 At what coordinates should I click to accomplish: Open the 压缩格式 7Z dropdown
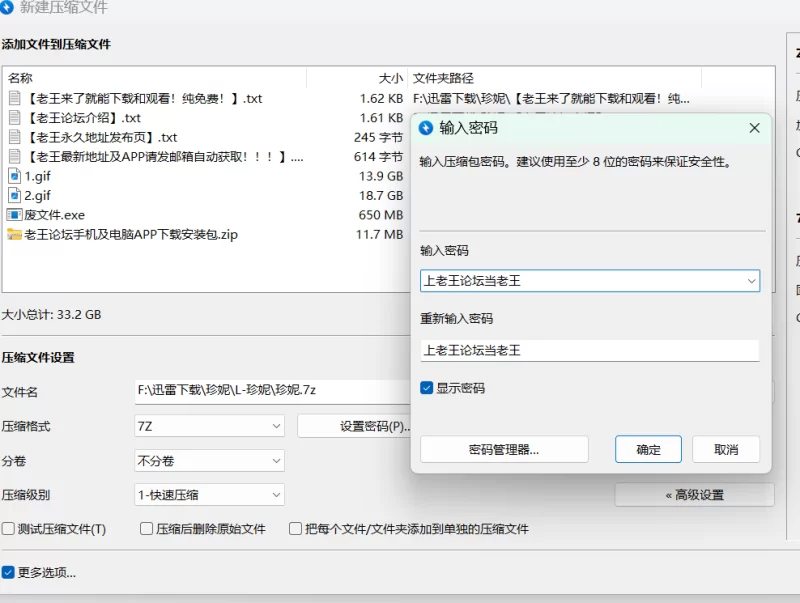(x=209, y=426)
